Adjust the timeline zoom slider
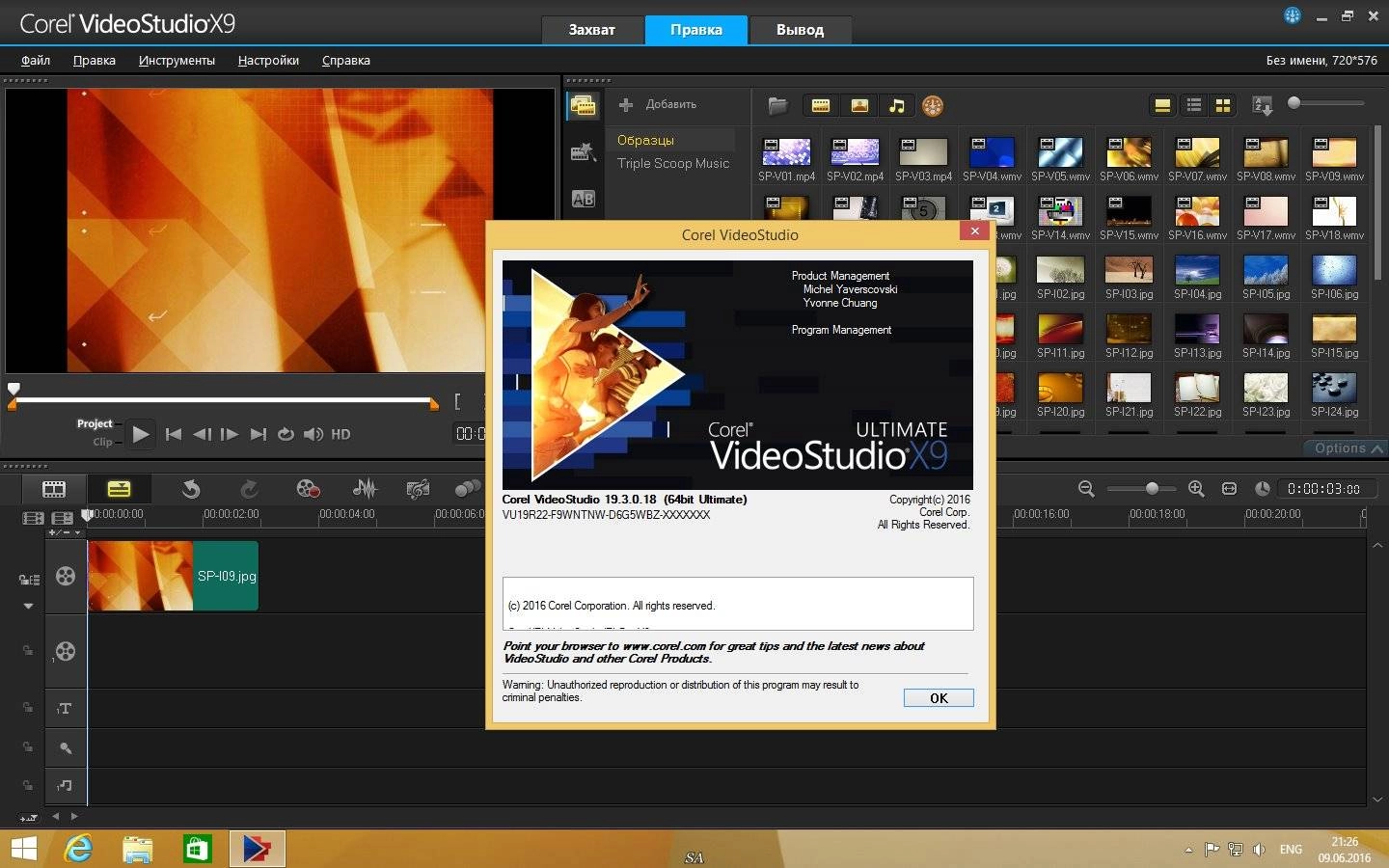The image size is (1389, 868). click(x=1142, y=489)
